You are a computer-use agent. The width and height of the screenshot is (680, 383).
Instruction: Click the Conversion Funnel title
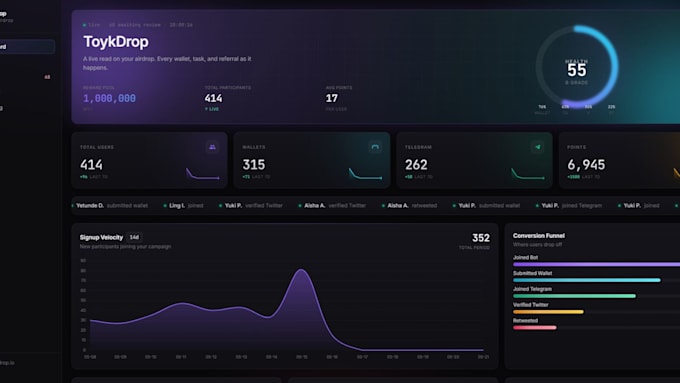539,236
